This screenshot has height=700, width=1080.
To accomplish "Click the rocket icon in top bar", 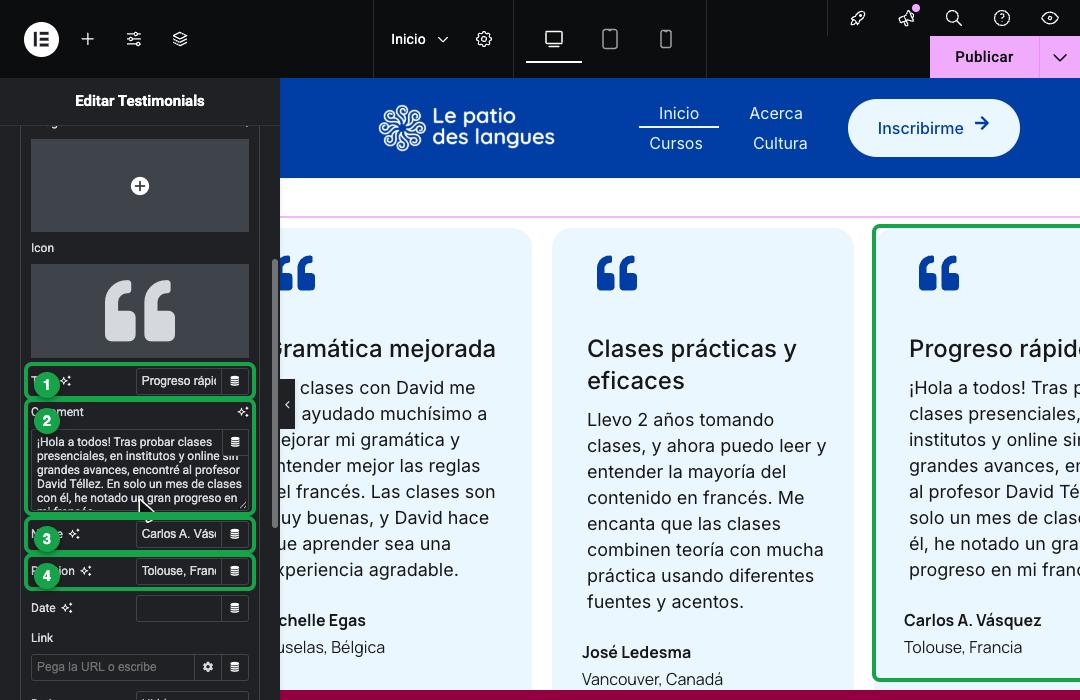I will 858,18.
